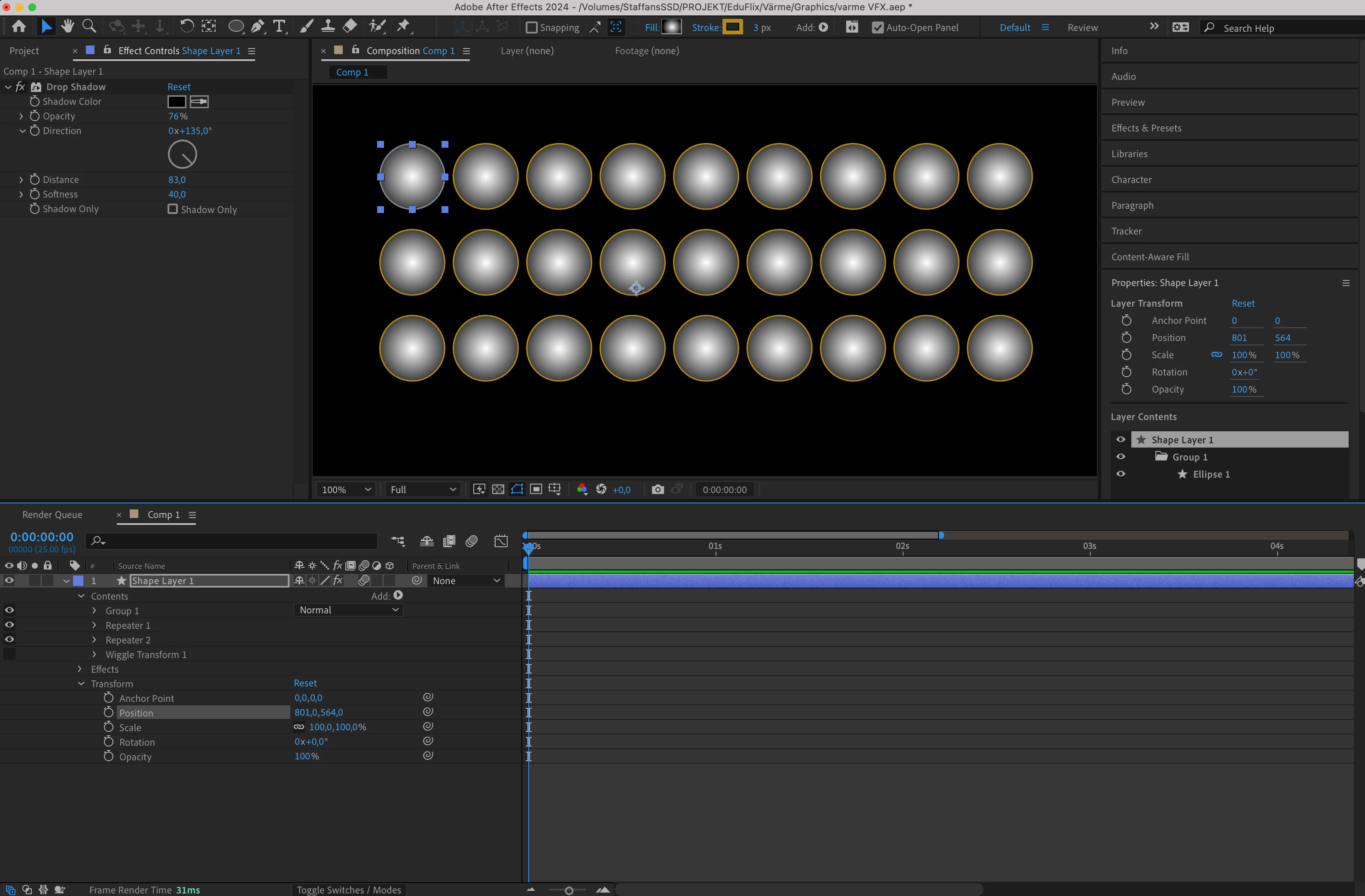Hide Repeater 2 with eye toggle
The width and height of the screenshot is (1365, 896).
click(10, 640)
